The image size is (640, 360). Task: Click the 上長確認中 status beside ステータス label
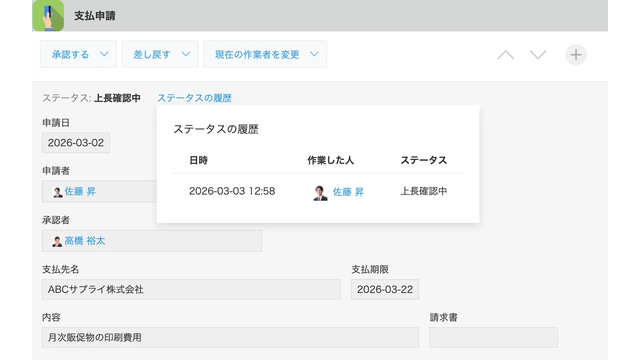[x=117, y=98]
